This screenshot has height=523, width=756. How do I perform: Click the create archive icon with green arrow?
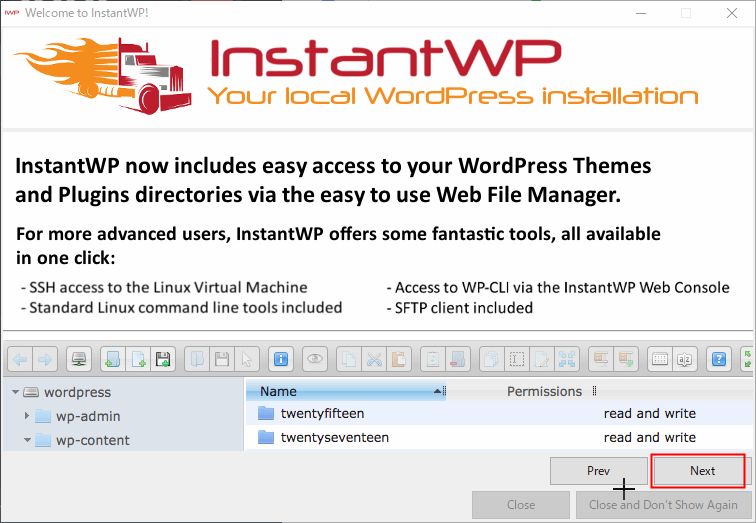(626, 359)
